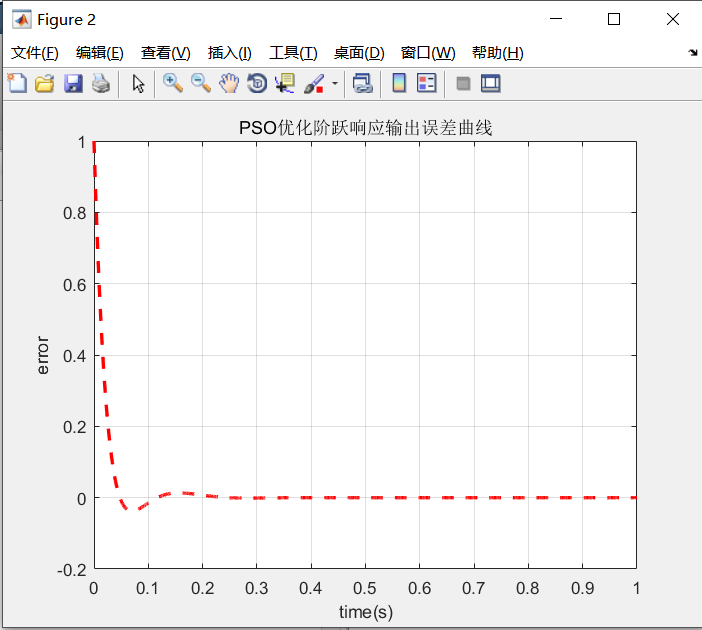The width and height of the screenshot is (702, 630).
Task: Click the x-axis label time(s)
Action: (x=366, y=612)
